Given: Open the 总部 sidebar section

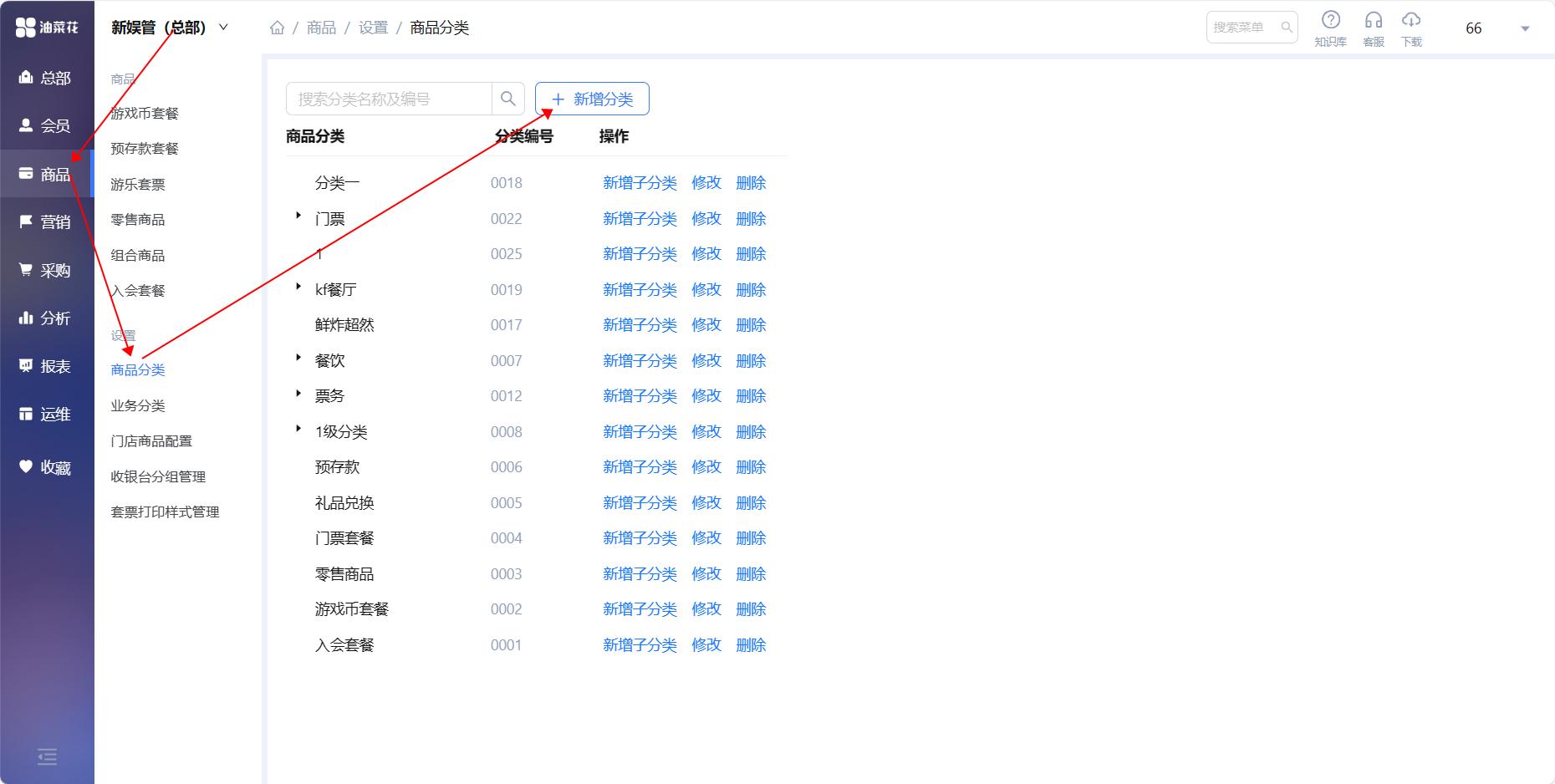Looking at the screenshot, I should 46,78.
